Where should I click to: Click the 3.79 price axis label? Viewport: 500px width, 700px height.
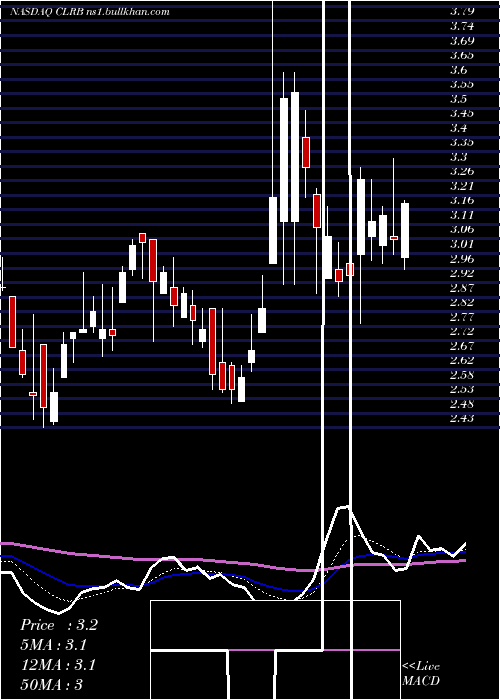coord(462,11)
